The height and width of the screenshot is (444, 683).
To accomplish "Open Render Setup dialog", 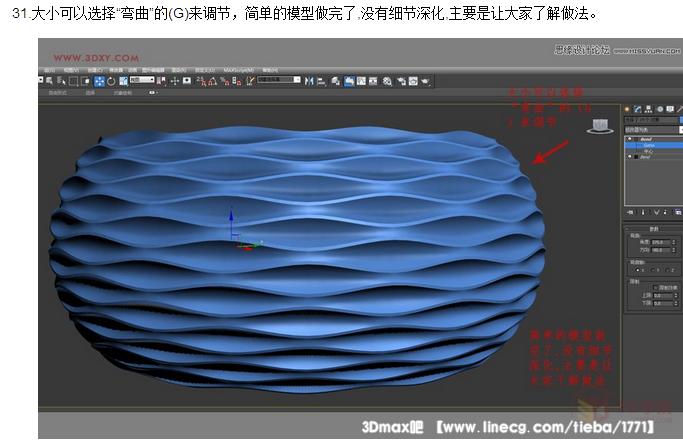I will [x=401, y=81].
